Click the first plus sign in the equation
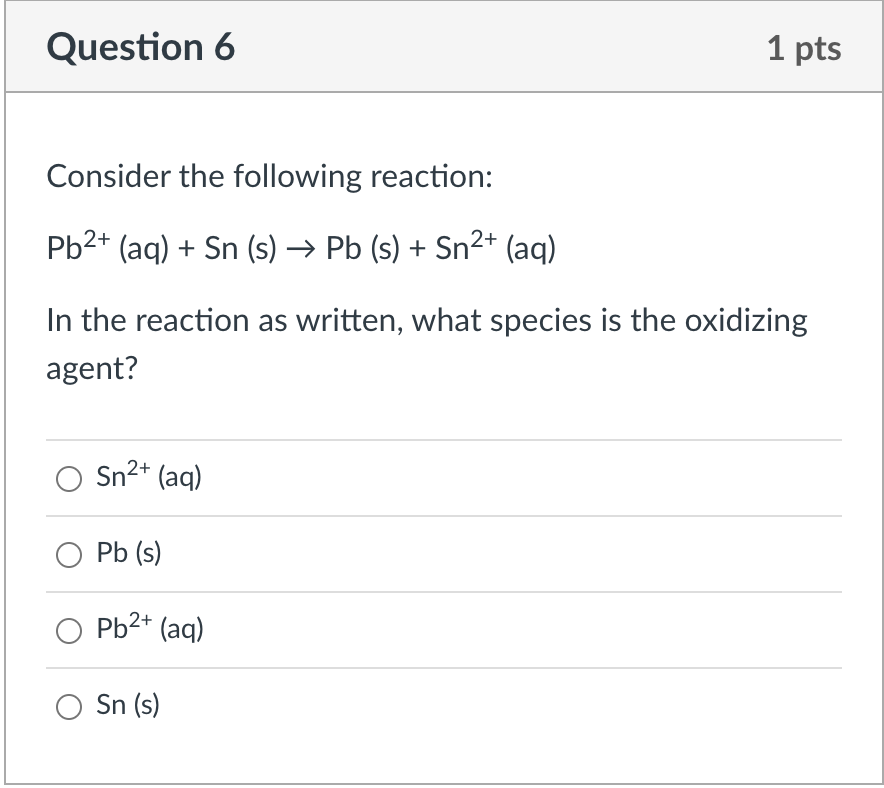The width and height of the screenshot is (884, 788). [186, 249]
